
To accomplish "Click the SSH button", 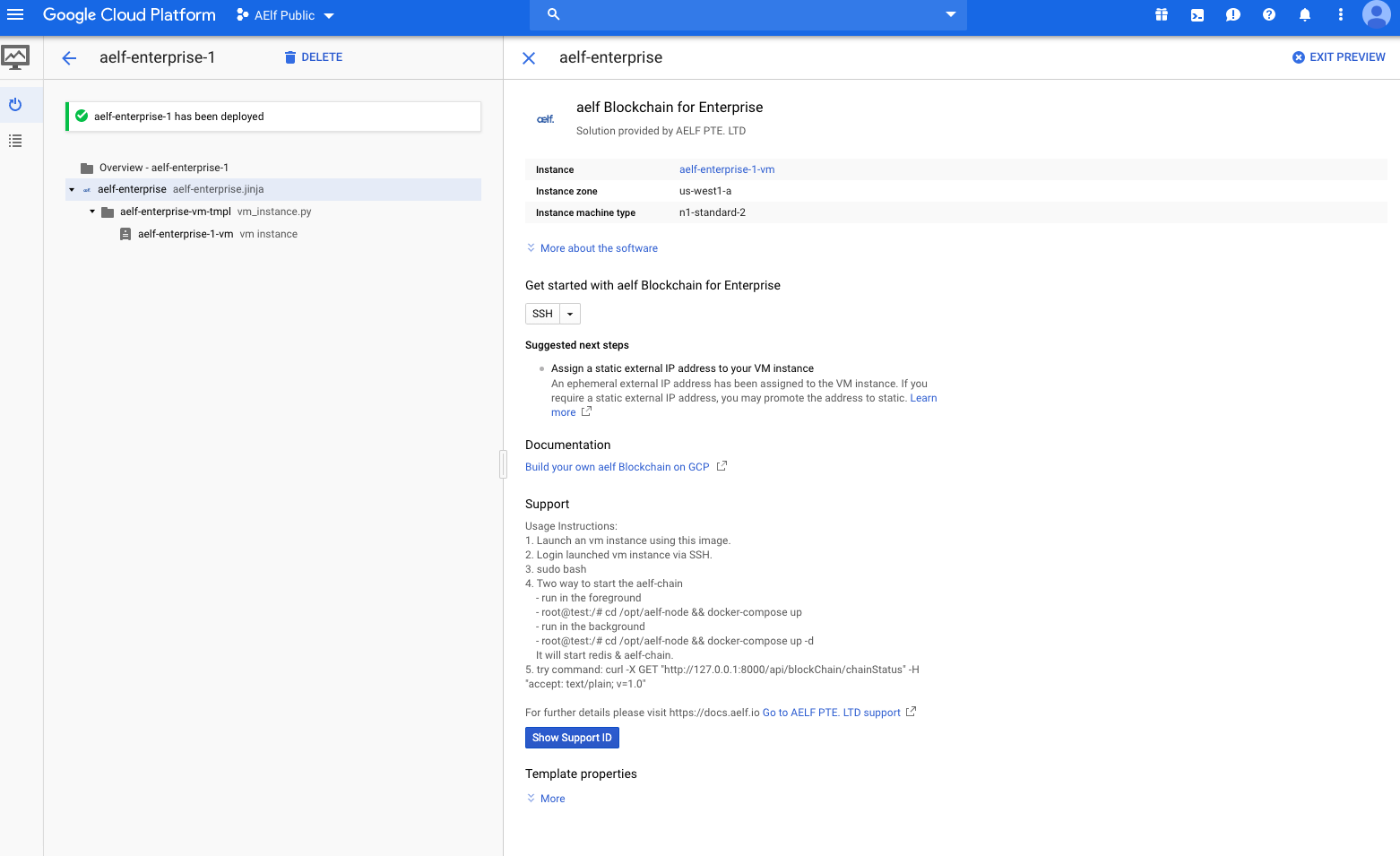I will click(542, 314).
